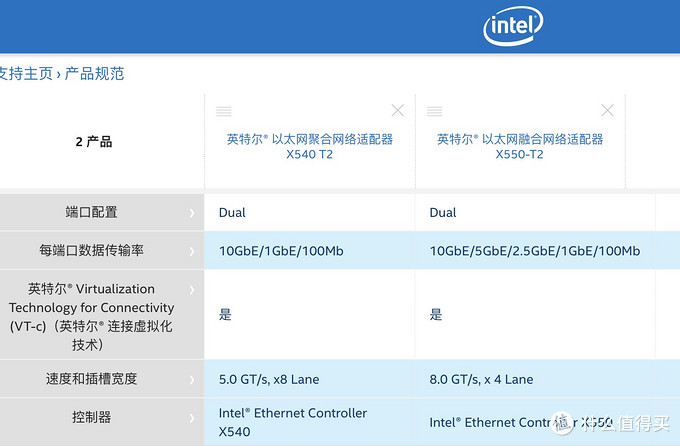
Task: Remove the X550-T2 product from comparison
Action: tap(608, 111)
